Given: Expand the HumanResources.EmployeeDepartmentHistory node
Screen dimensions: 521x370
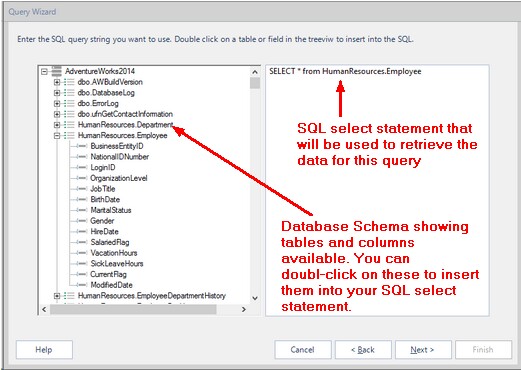Looking at the screenshot, I should click(57, 296).
